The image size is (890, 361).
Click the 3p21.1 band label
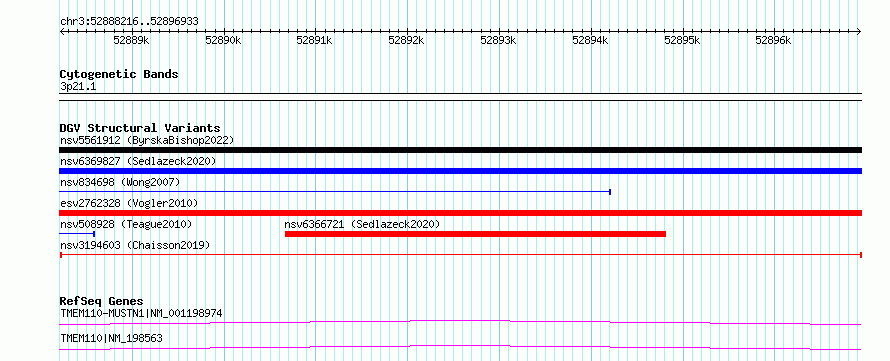tap(78, 86)
